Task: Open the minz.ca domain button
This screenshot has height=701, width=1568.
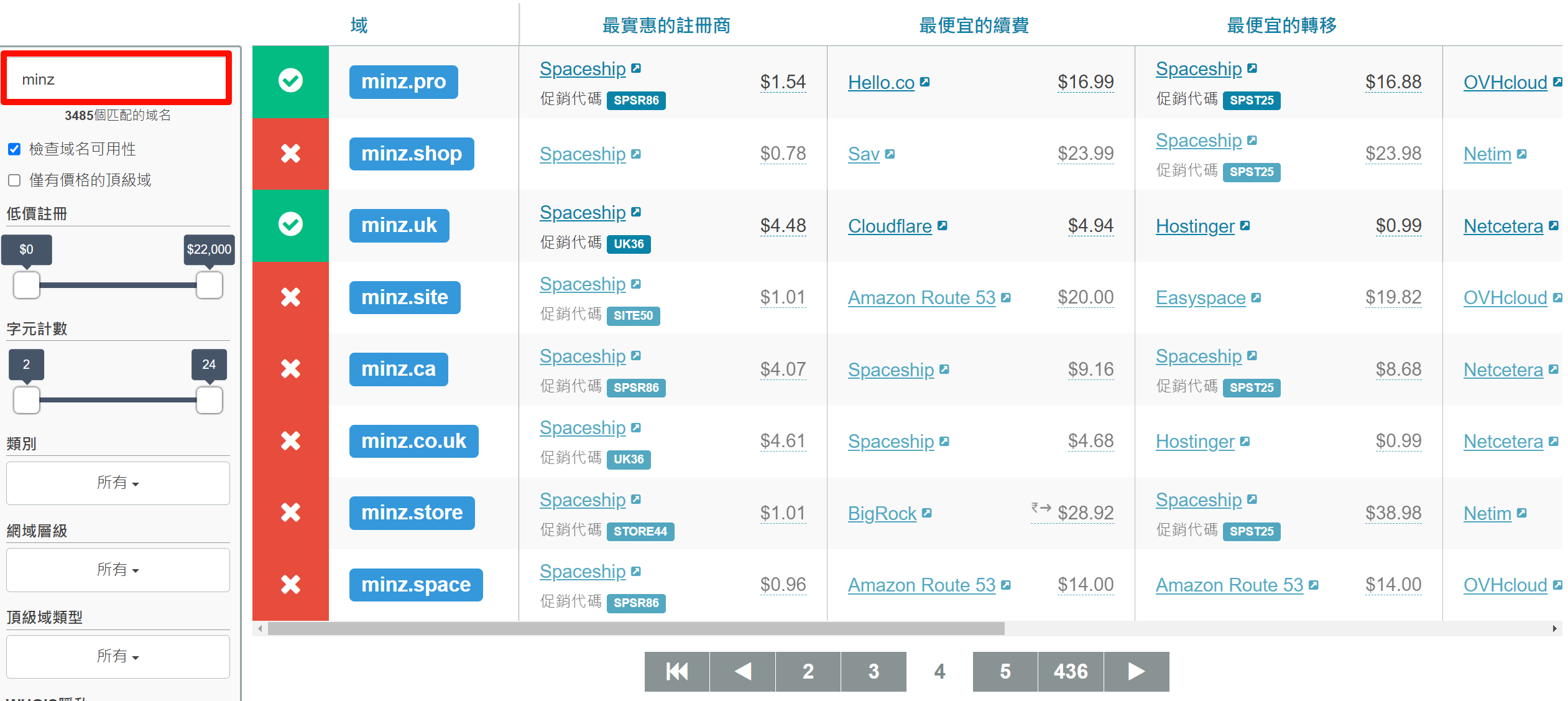Action: (x=399, y=369)
